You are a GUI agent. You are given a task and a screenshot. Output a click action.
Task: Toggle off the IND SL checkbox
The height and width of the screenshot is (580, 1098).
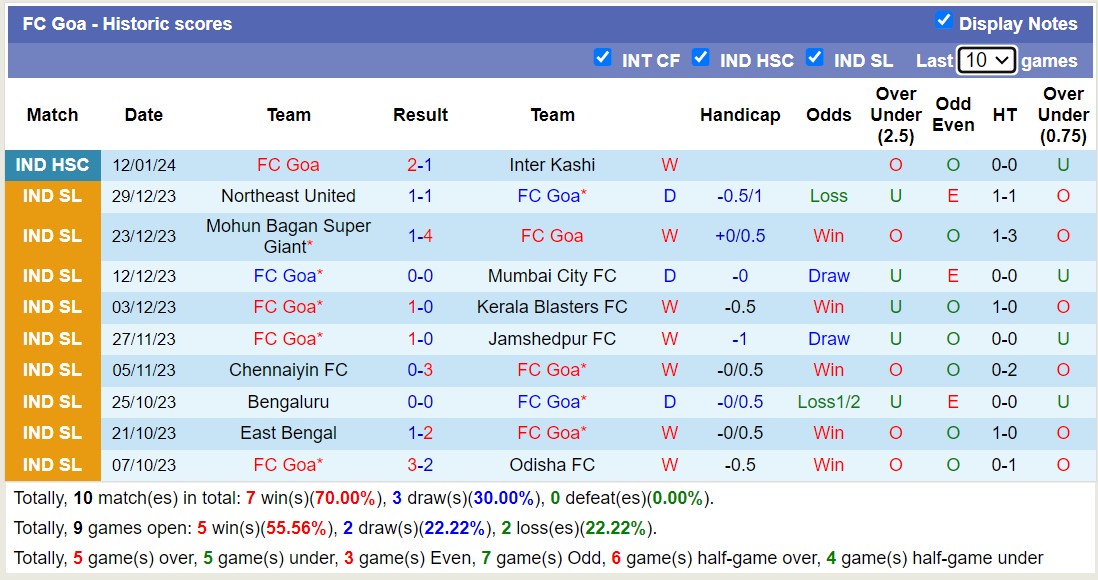(816, 59)
